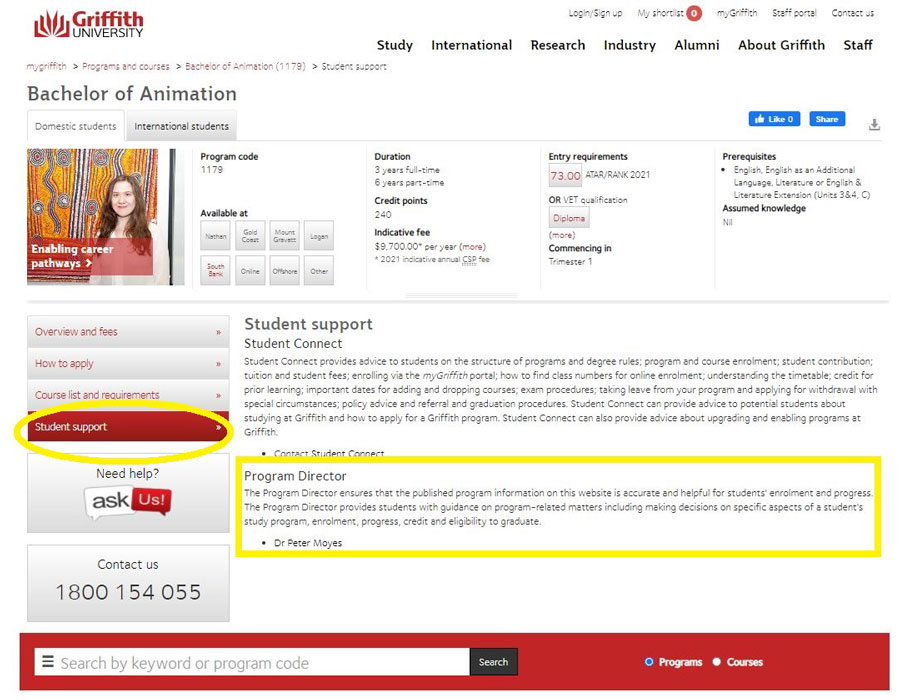
Task: Click the South Bank campus tile
Action: (216, 269)
